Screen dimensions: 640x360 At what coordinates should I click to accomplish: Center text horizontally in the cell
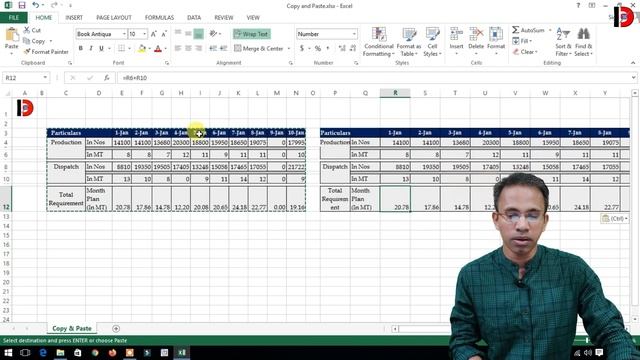pos(188,48)
